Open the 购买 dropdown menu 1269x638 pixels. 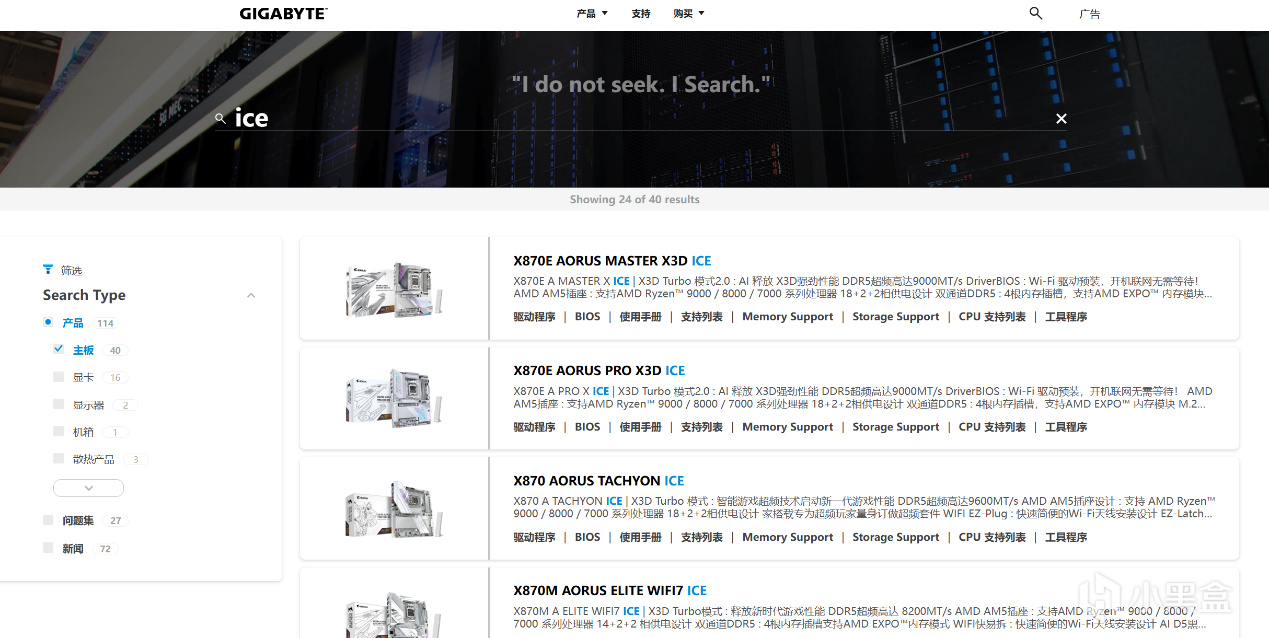pos(688,14)
